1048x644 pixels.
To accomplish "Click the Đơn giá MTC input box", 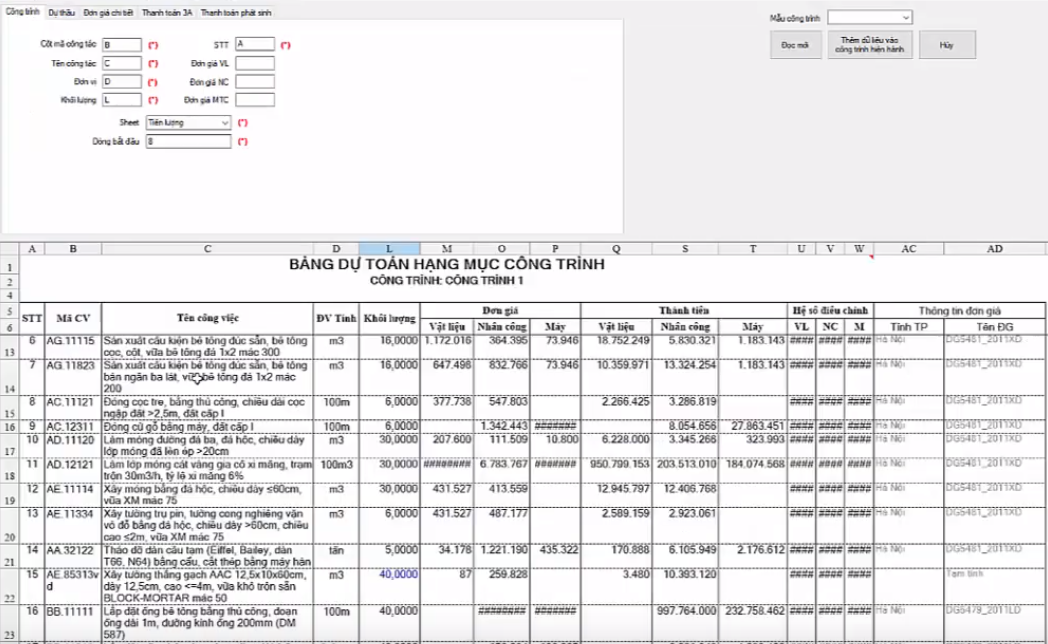I will (x=255, y=100).
